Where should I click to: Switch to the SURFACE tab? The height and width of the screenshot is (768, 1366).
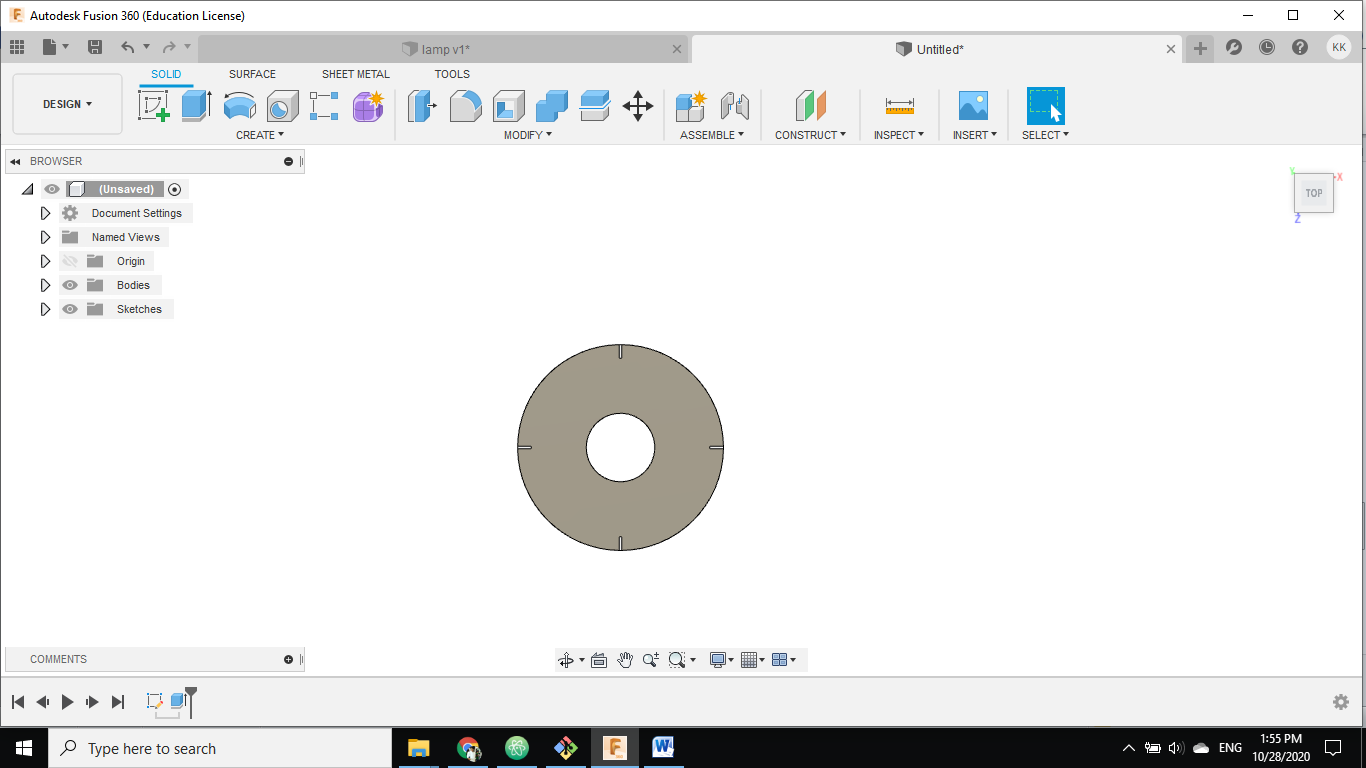click(252, 74)
